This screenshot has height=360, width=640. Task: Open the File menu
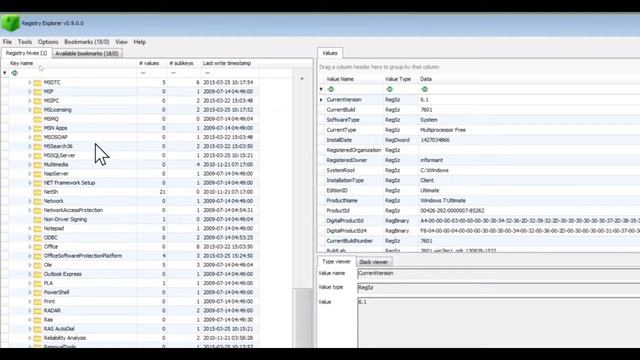coord(7,42)
